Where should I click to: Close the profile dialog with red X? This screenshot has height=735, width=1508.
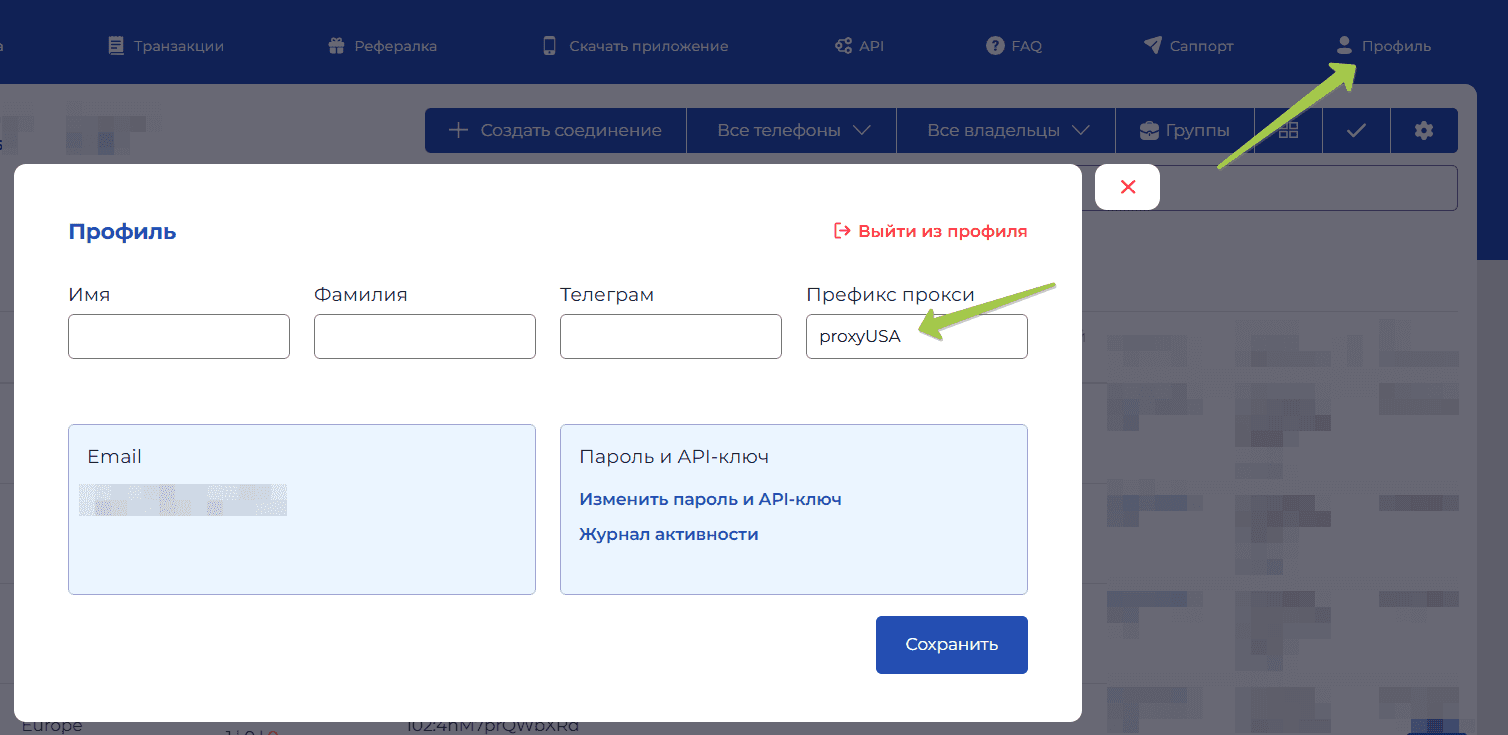click(x=1128, y=187)
